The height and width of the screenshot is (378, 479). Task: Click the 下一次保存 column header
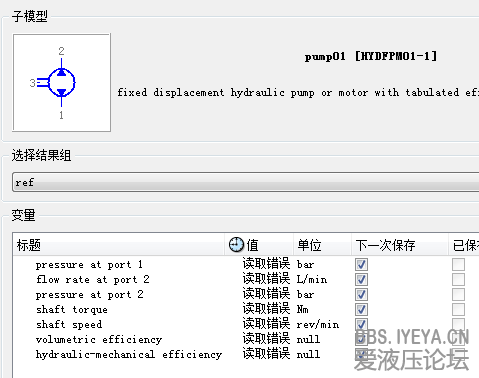click(x=399, y=245)
